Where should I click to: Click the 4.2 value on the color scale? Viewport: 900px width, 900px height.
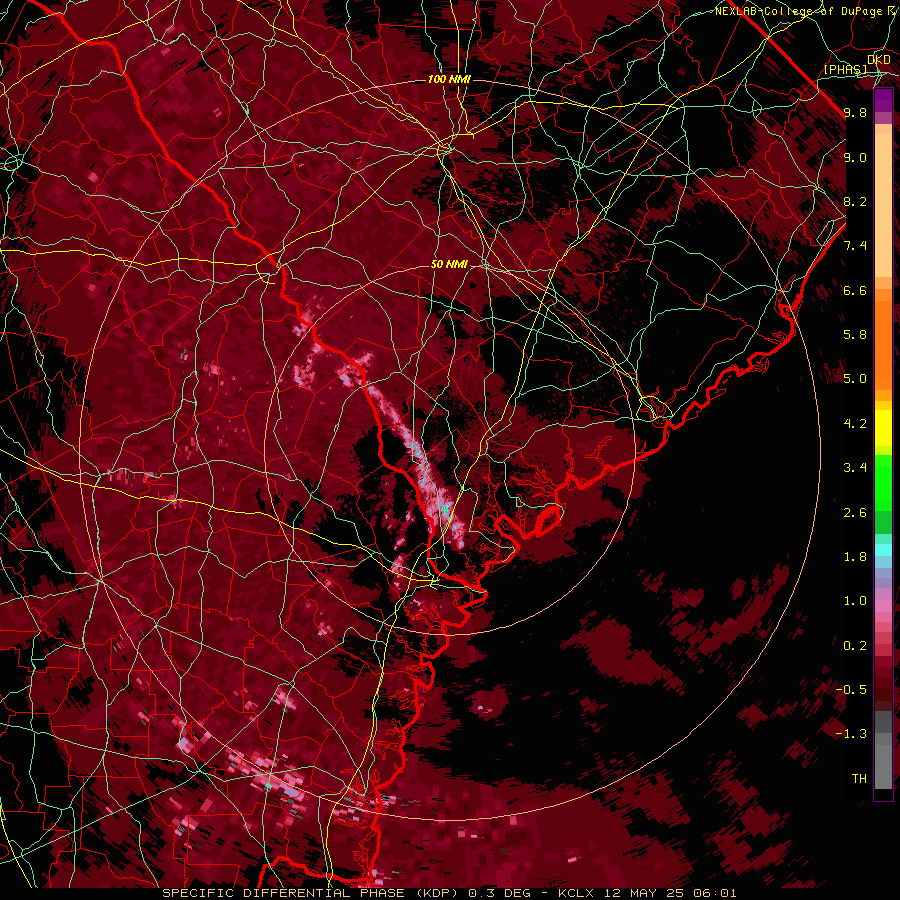click(855, 424)
